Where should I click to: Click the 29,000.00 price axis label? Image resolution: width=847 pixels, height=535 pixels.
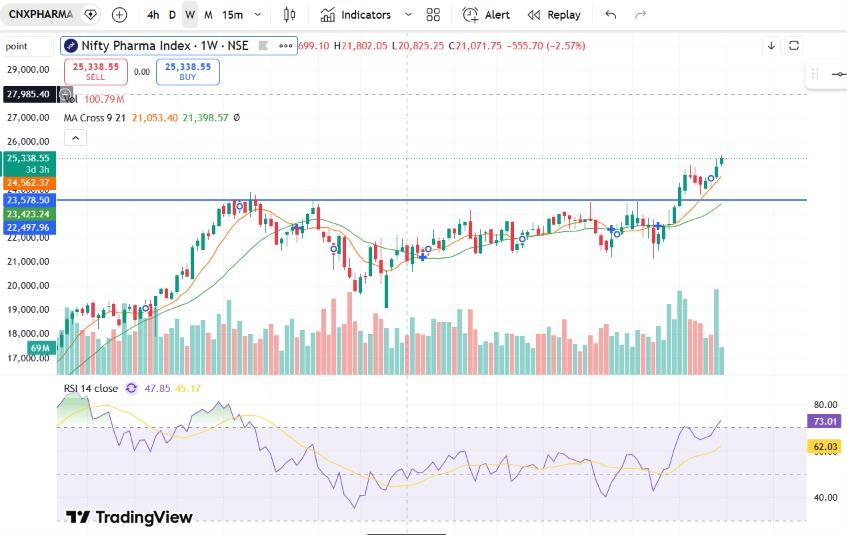pos(28,70)
